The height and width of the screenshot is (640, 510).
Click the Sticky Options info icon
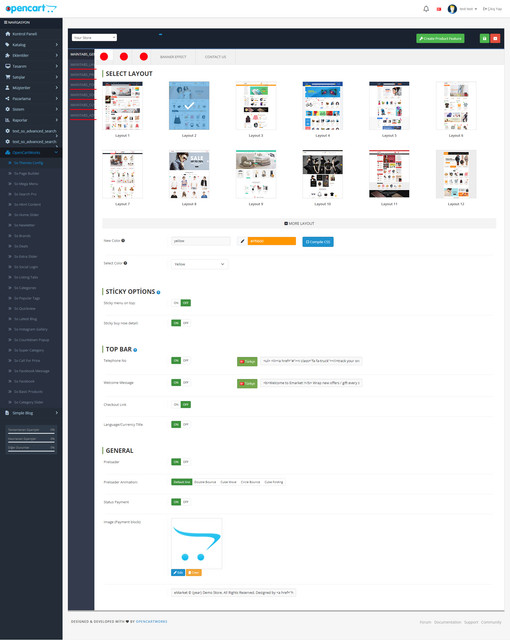[x=158, y=292]
